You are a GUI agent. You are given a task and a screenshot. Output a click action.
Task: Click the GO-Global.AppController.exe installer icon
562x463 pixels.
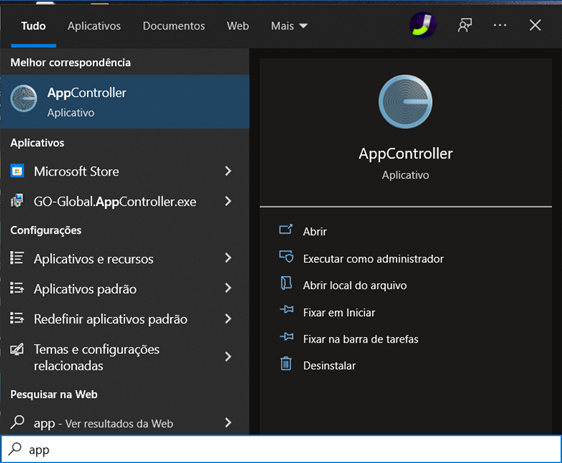(17, 201)
